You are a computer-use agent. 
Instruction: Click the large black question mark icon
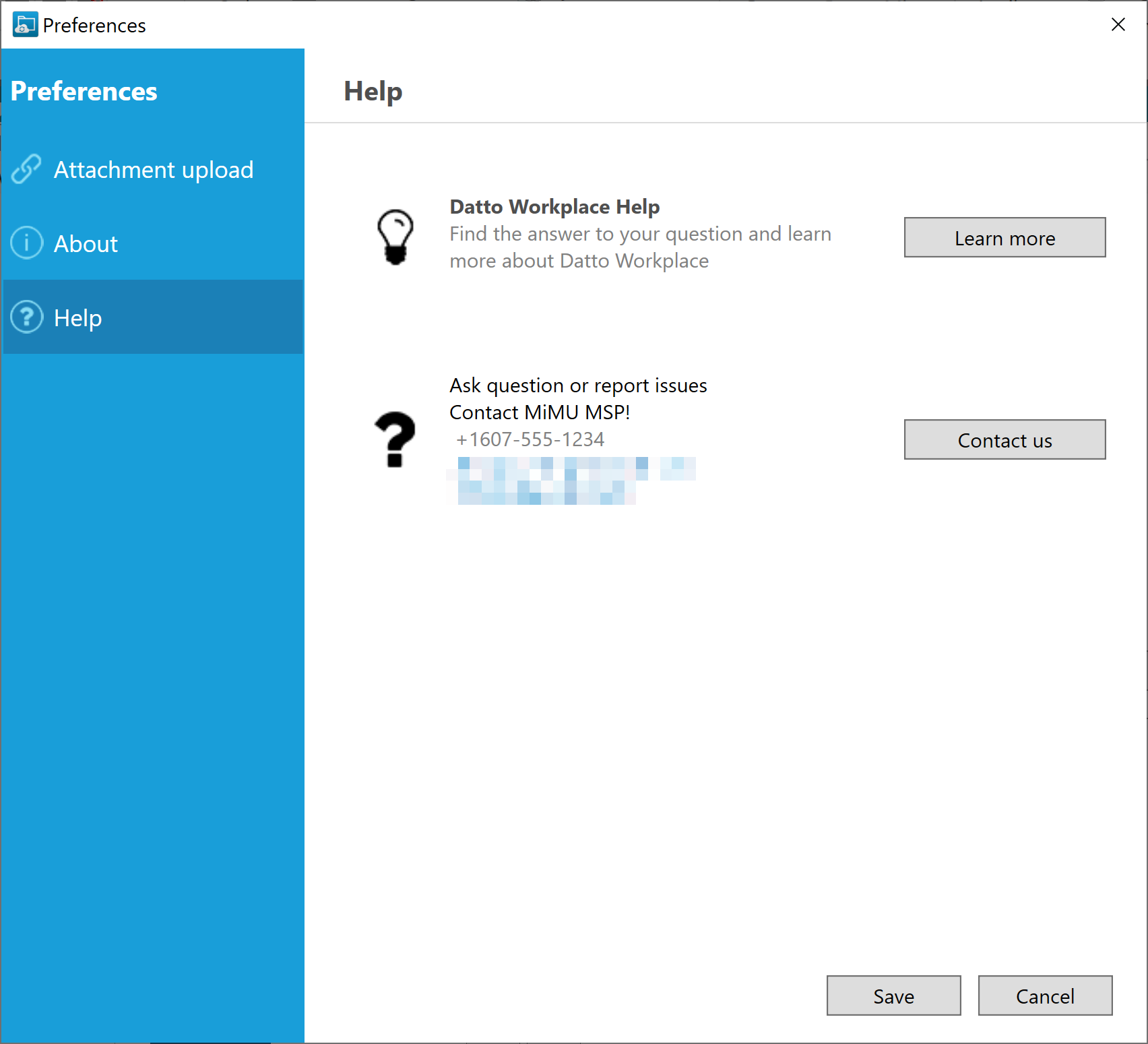point(395,439)
